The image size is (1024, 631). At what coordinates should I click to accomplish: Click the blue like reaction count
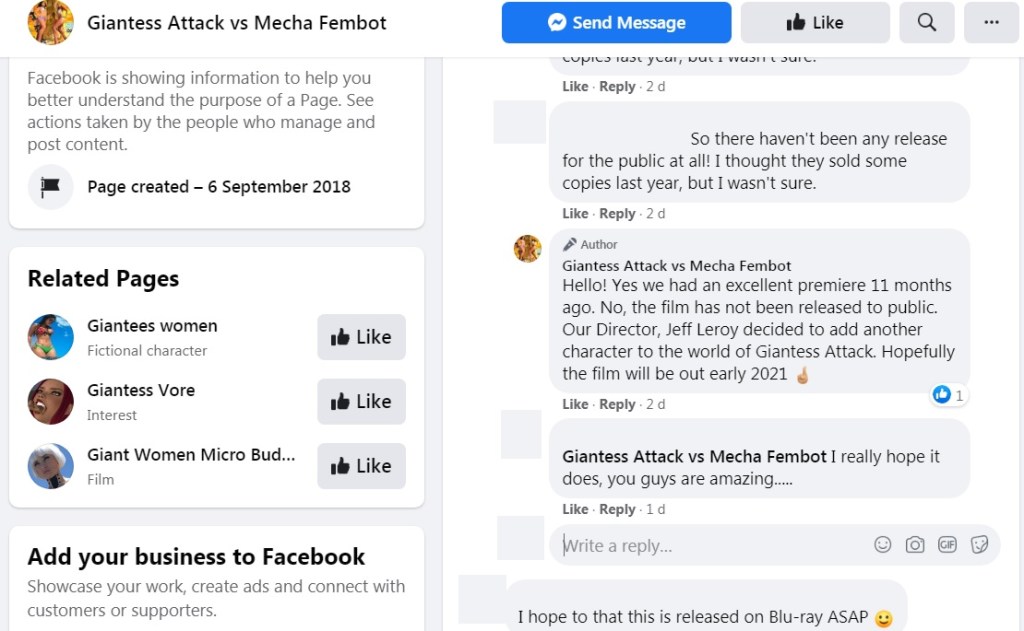pyautogui.click(x=948, y=395)
